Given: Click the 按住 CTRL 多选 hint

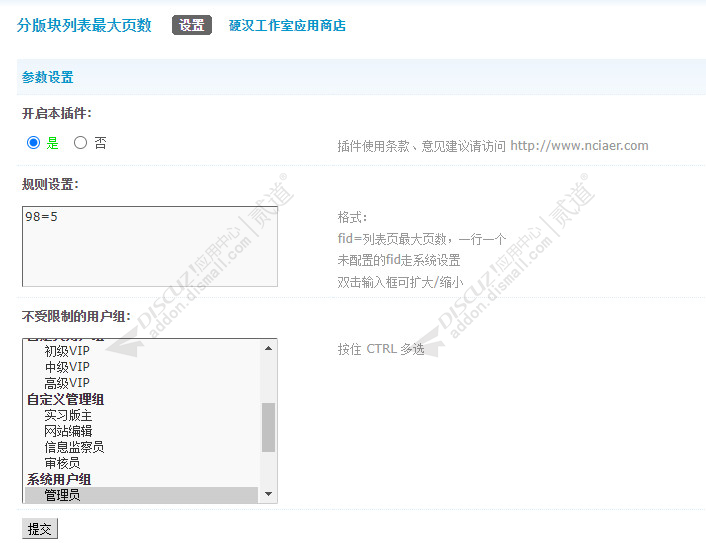Looking at the screenshot, I should 381,349.
